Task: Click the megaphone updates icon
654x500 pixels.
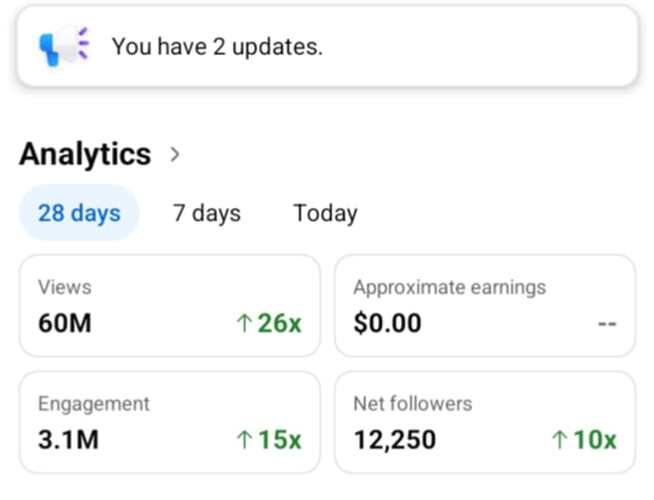Action: pos(63,47)
